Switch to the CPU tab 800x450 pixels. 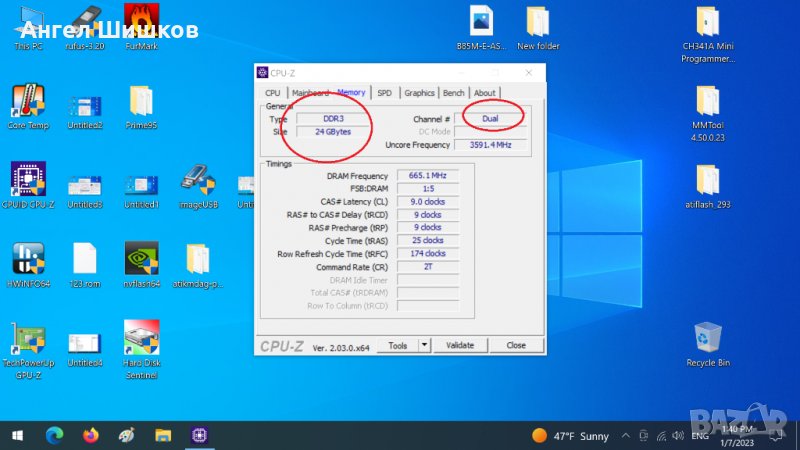(x=272, y=93)
